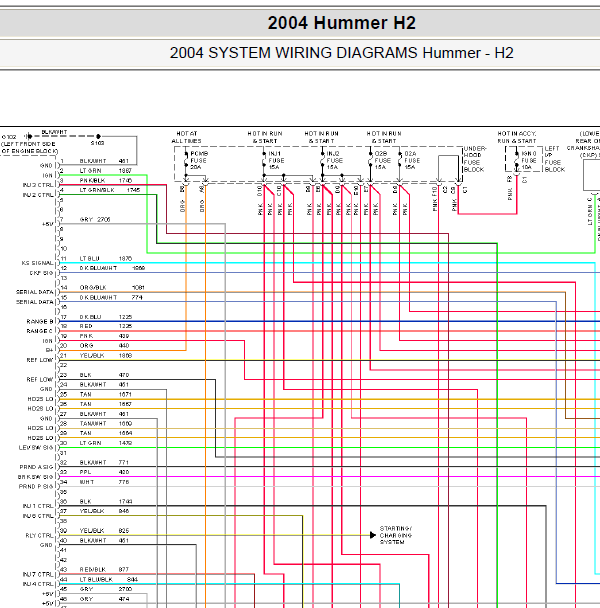Select the LT GRN/BLK wire label at pin 4

[x=97, y=190]
